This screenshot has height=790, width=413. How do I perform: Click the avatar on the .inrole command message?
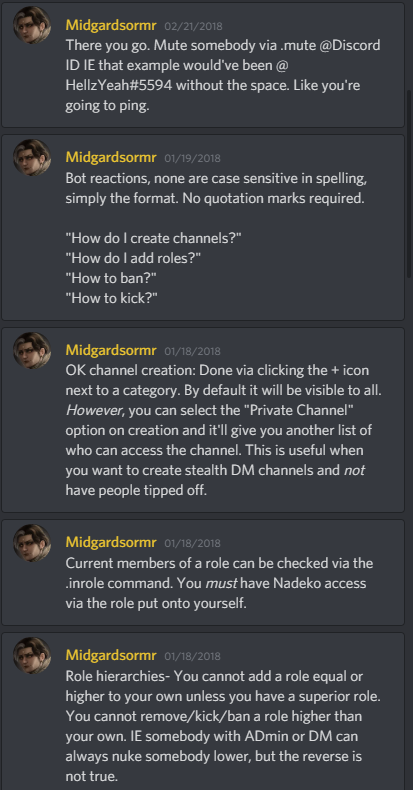(32, 543)
